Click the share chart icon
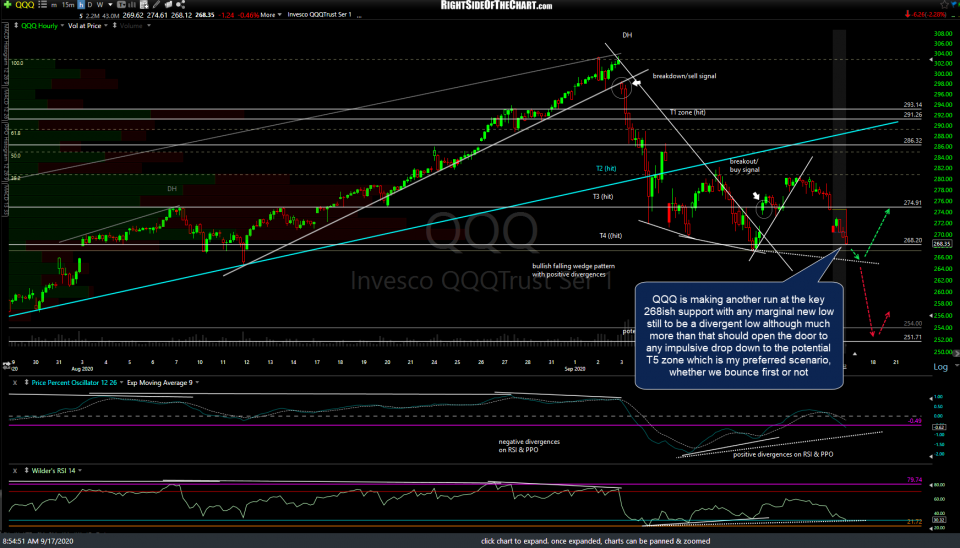The height and width of the screenshot is (548, 960). pyautogui.click(x=181, y=4)
